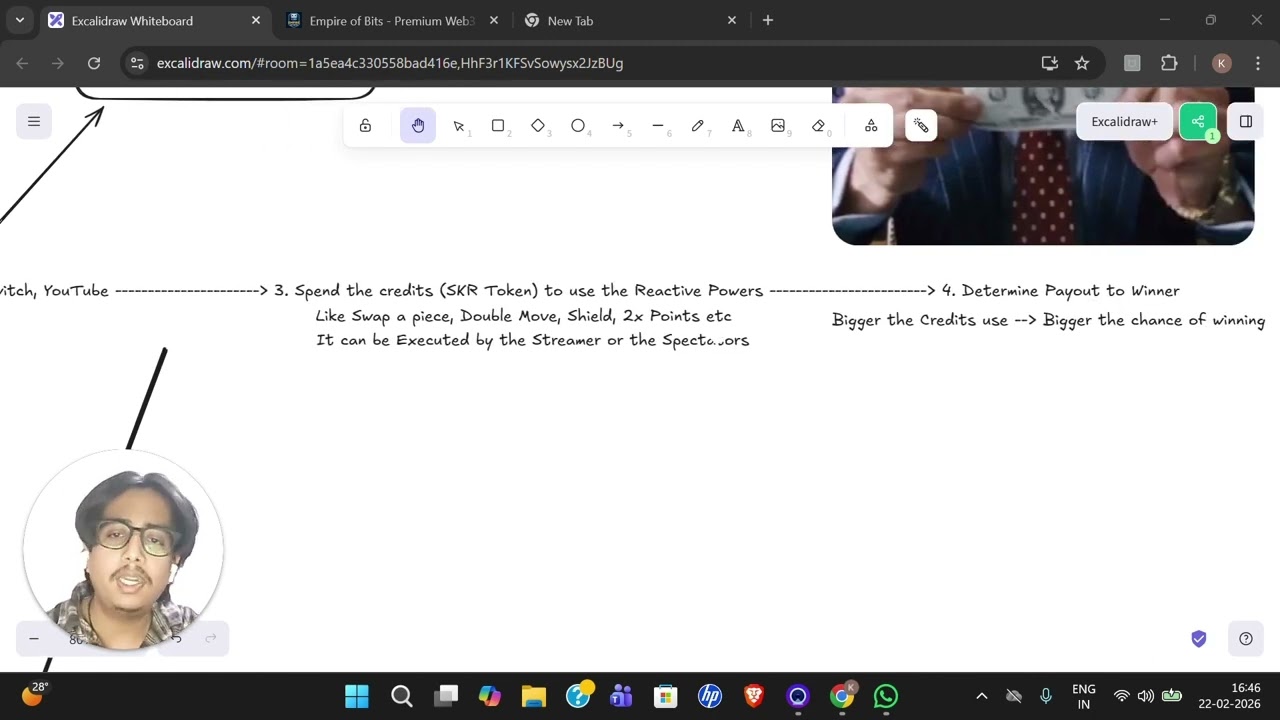Install app icon in address bar
Screen dimensions: 1280x720
pos(1050,63)
